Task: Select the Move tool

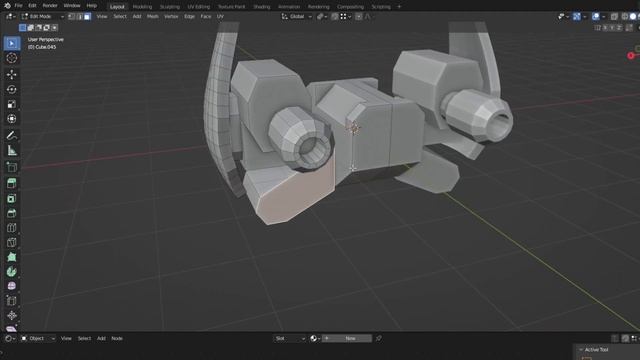Action: pos(12,74)
